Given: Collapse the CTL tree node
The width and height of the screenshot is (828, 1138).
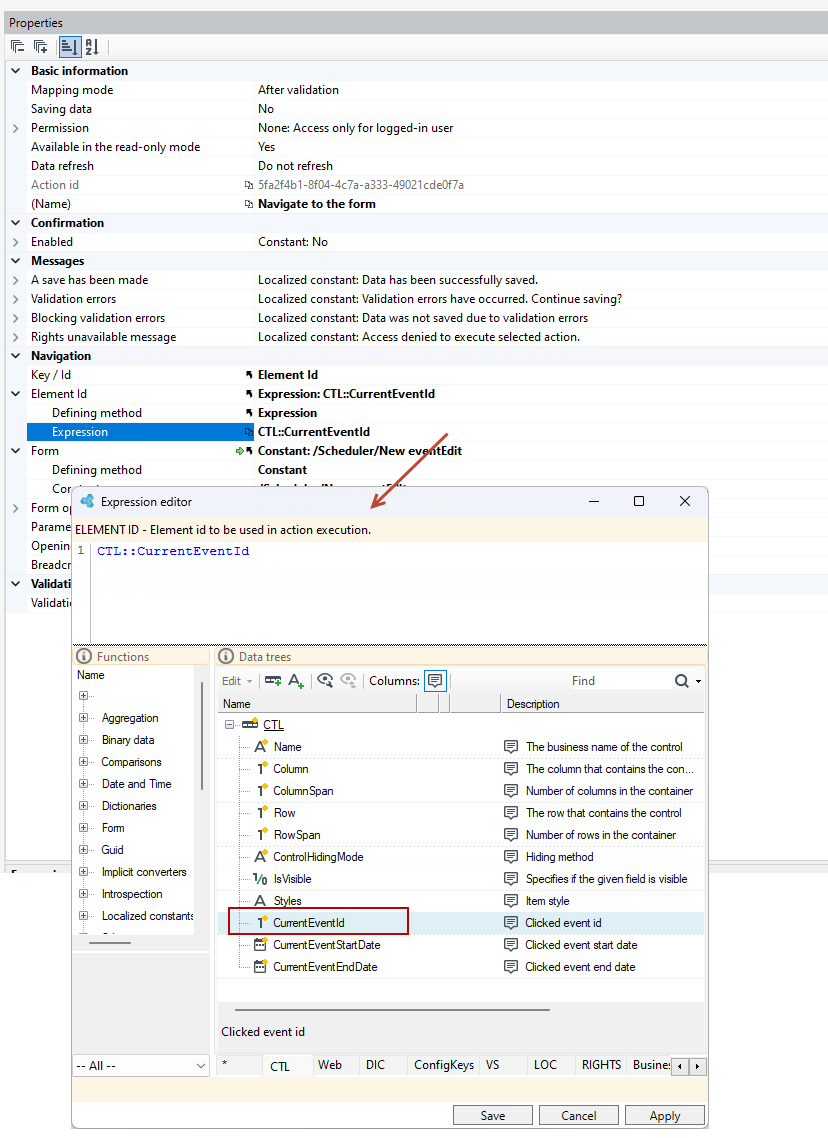Looking at the screenshot, I should (x=229, y=724).
